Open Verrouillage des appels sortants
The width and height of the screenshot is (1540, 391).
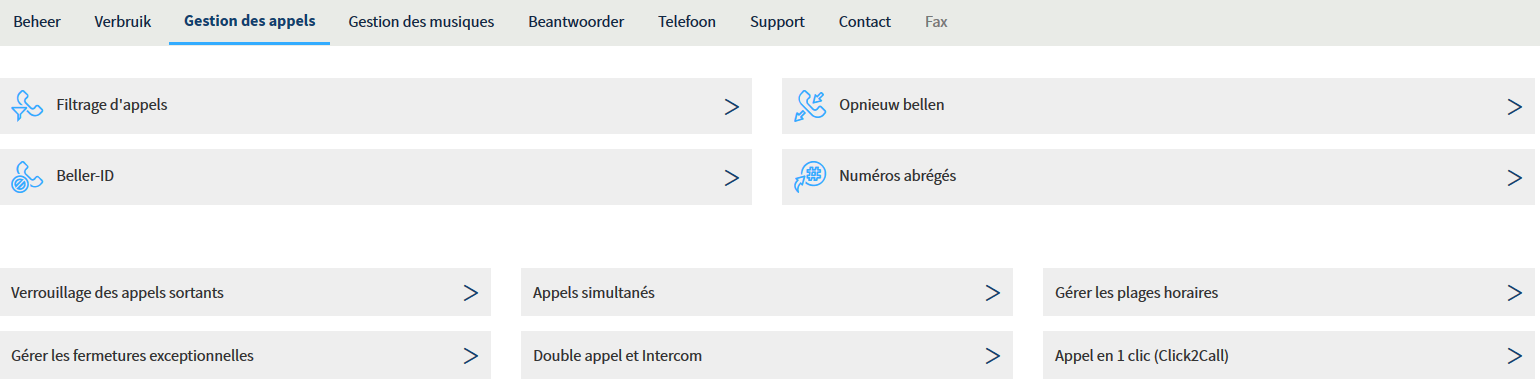pyautogui.click(x=245, y=292)
